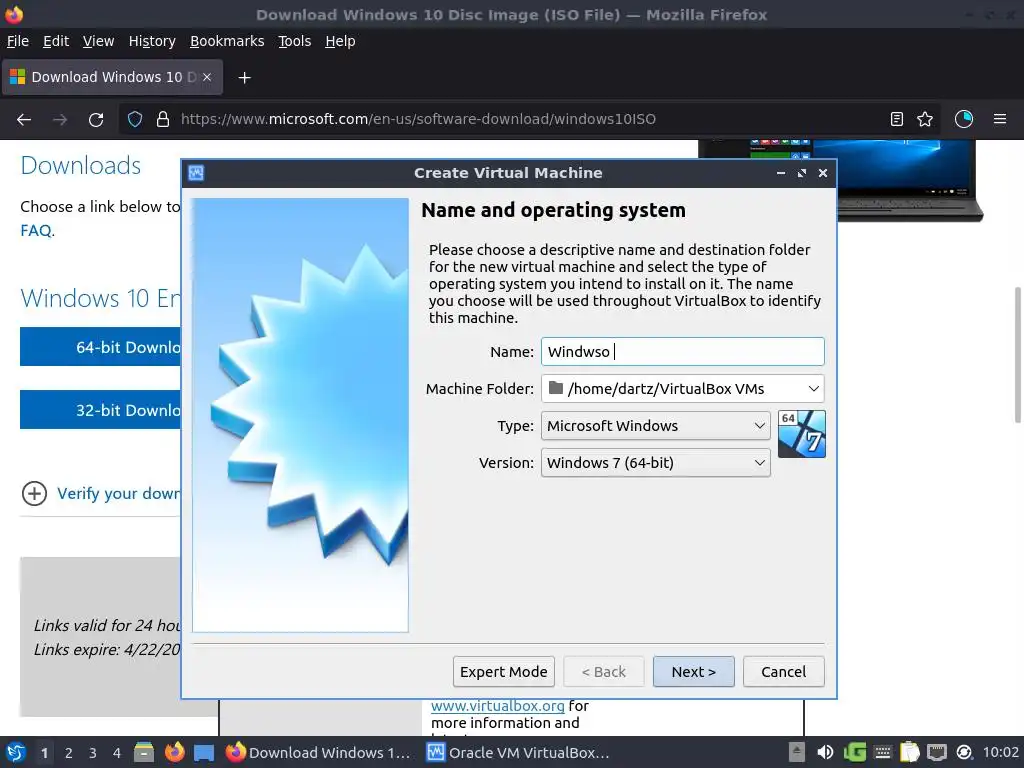Open a new Firefox tab

tap(244, 78)
